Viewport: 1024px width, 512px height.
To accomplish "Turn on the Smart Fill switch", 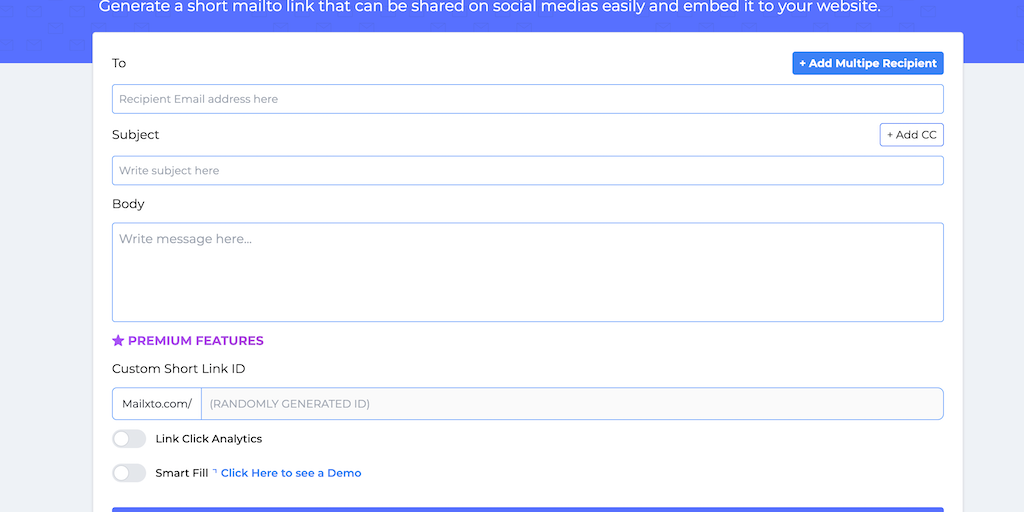I will pos(129,473).
